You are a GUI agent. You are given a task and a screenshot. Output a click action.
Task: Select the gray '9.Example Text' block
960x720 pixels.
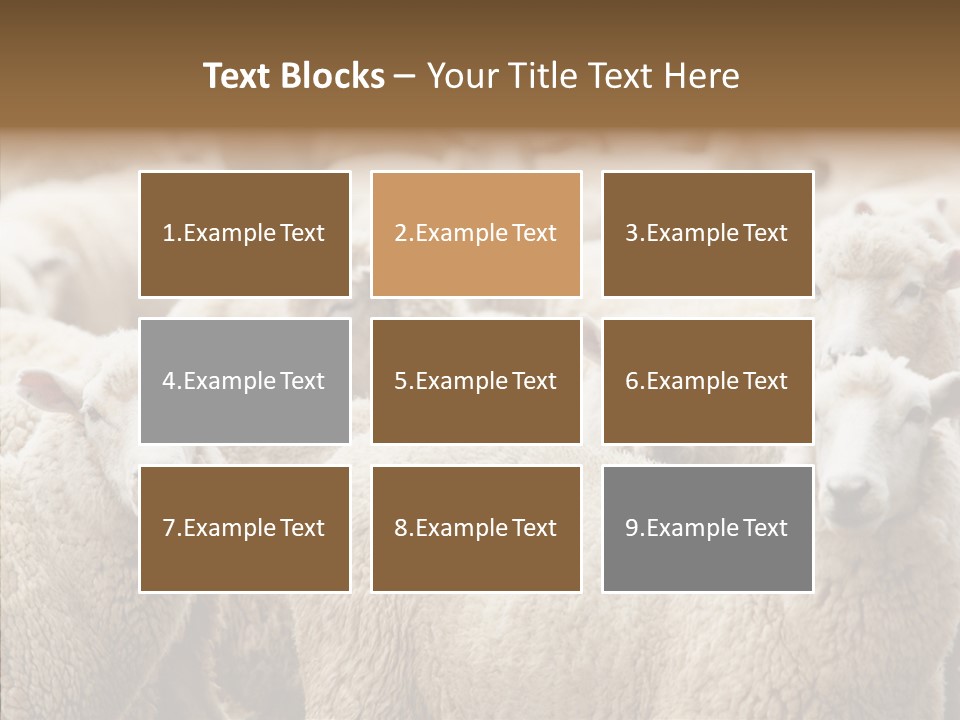(x=708, y=528)
